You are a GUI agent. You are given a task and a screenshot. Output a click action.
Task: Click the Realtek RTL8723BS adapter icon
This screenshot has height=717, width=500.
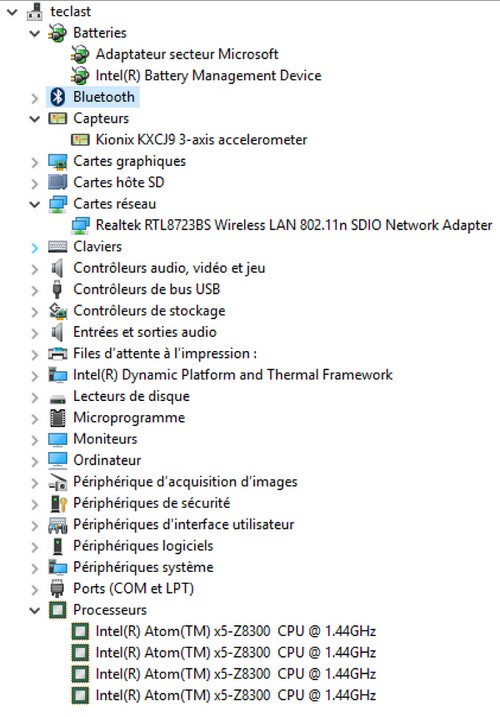(x=80, y=225)
